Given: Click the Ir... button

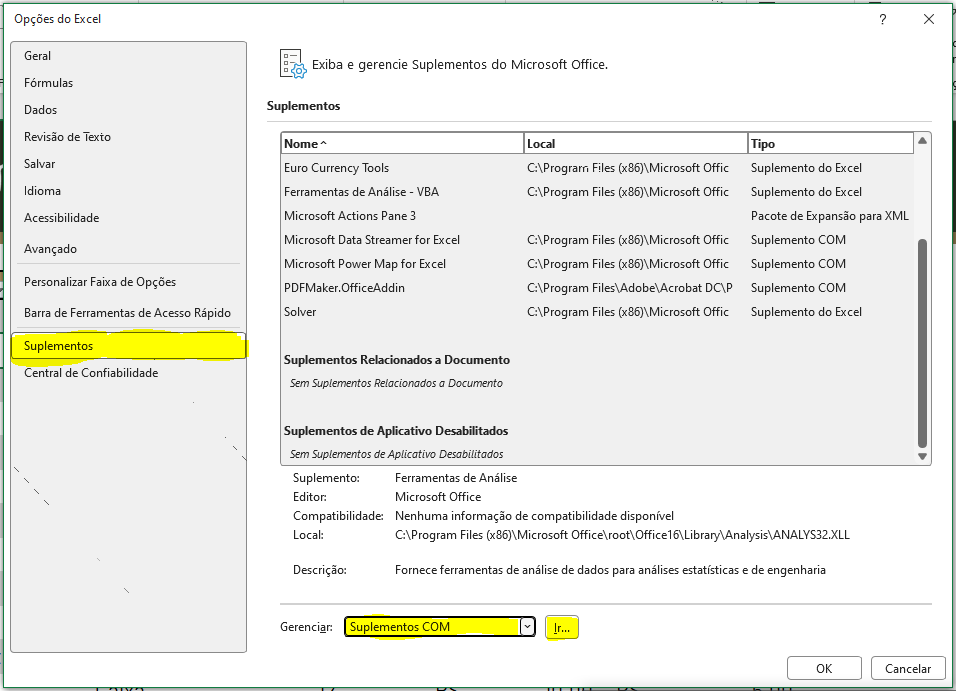Looking at the screenshot, I should (562, 627).
